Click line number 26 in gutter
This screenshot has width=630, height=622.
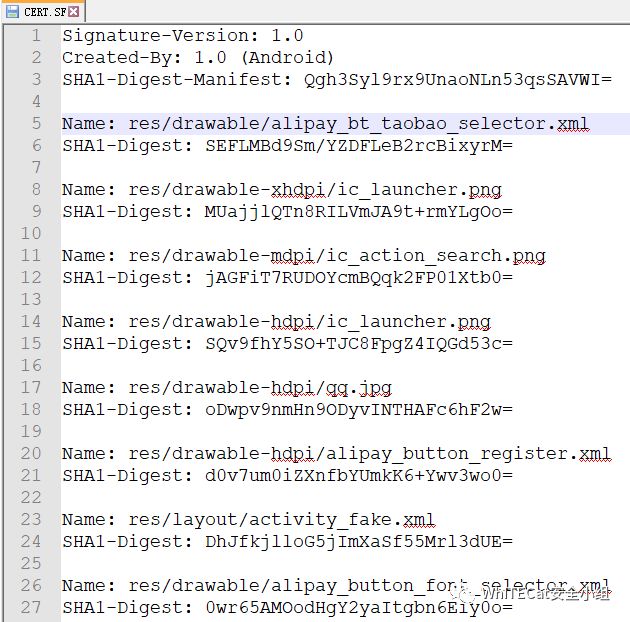point(31,586)
